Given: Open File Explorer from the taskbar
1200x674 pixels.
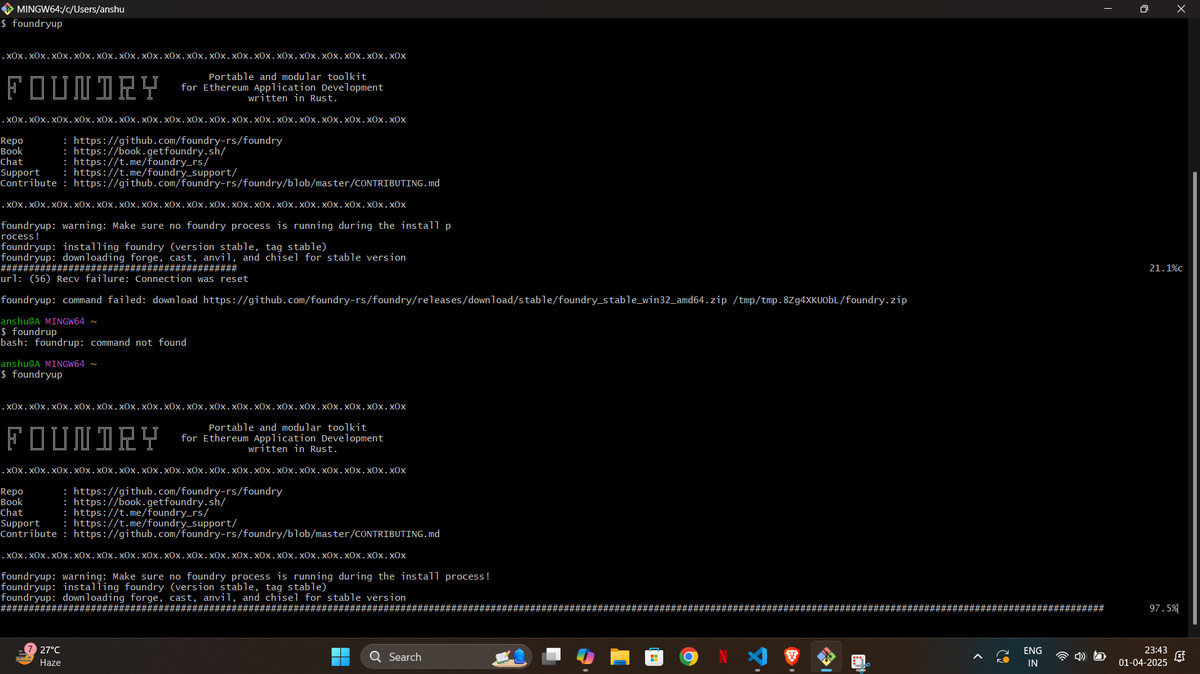Looking at the screenshot, I should coord(619,657).
